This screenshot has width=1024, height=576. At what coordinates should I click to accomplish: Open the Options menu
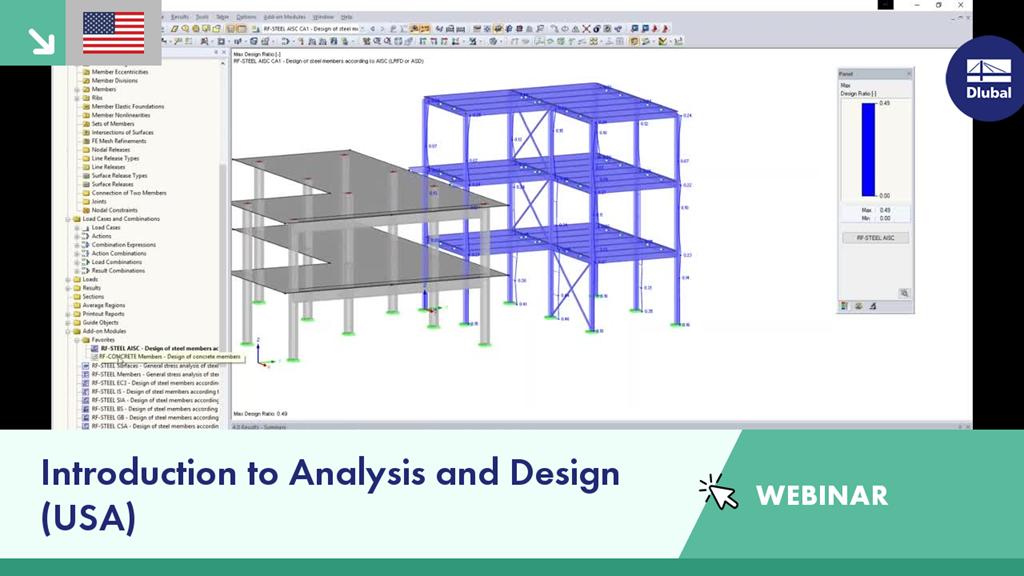pyautogui.click(x=246, y=17)
